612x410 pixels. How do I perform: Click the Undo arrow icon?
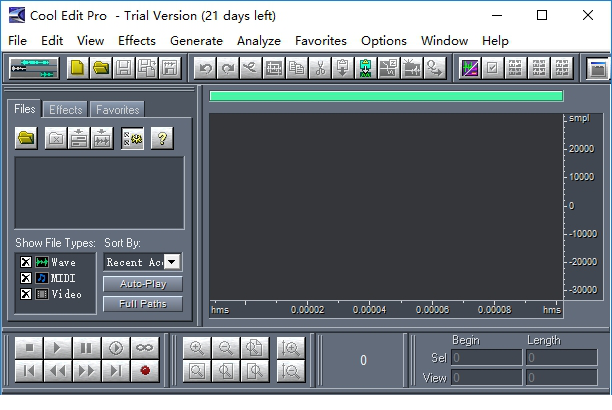[x=205, y=68]
